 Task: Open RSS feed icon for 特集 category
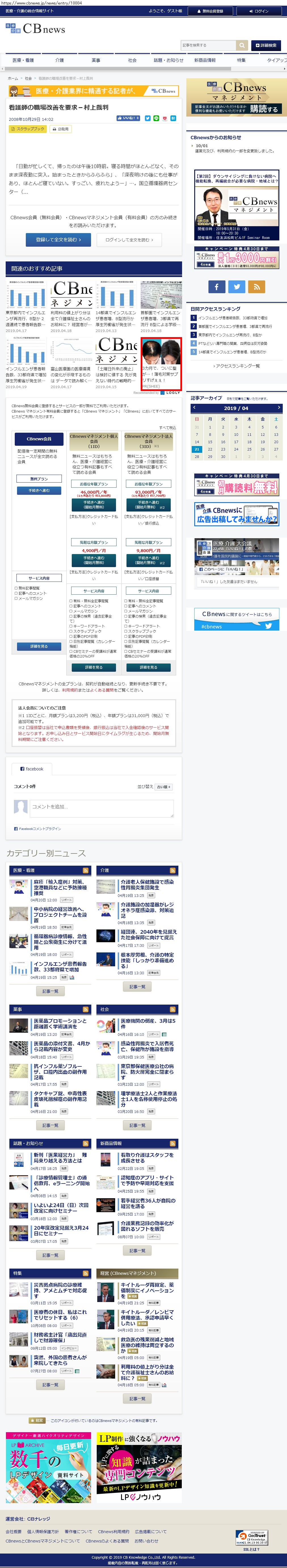[x=86, y=1273]
